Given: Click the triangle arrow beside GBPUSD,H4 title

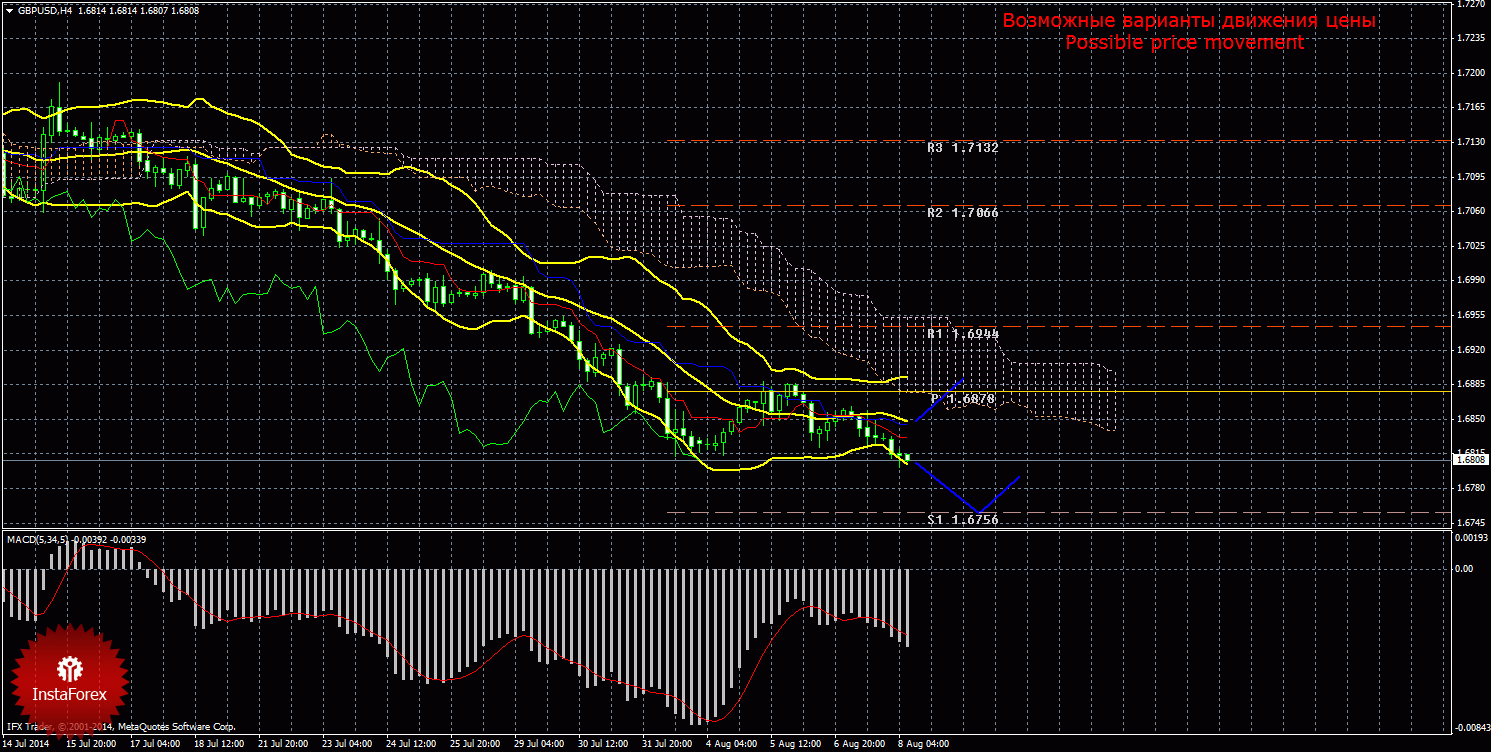Looking at the screenshot, I should (x=8, y=10).
